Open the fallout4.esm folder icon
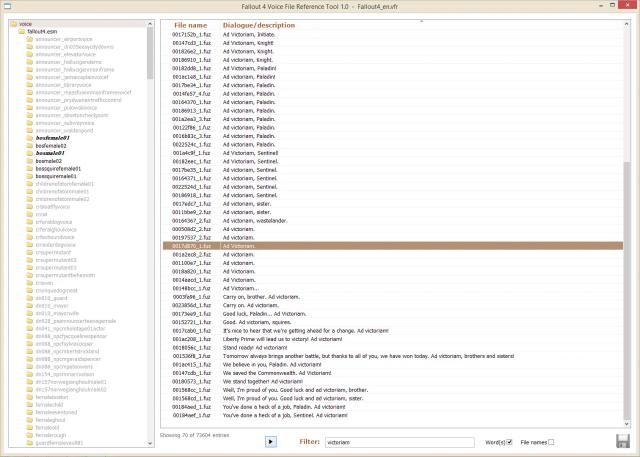 pyautogui.click(x=22, y=31)
